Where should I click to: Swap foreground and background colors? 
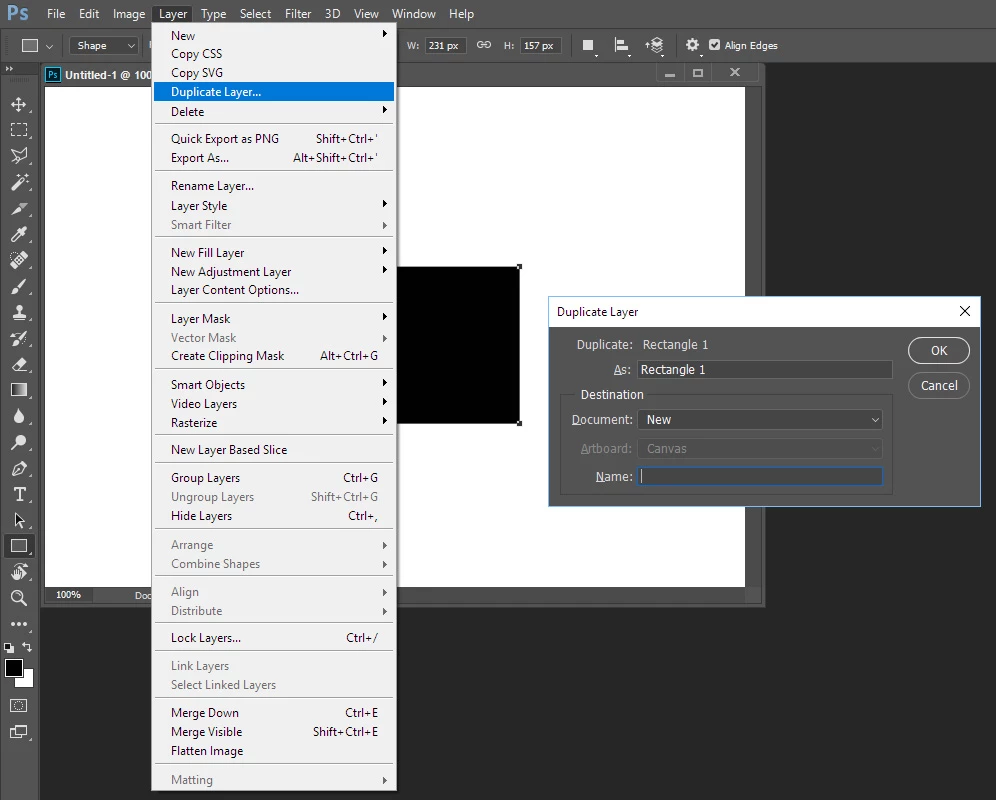(x=27, y=647)
